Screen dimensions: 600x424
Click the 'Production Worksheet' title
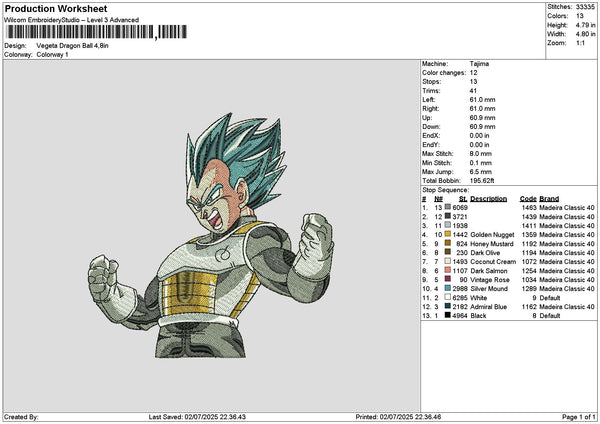click(56, 9)
